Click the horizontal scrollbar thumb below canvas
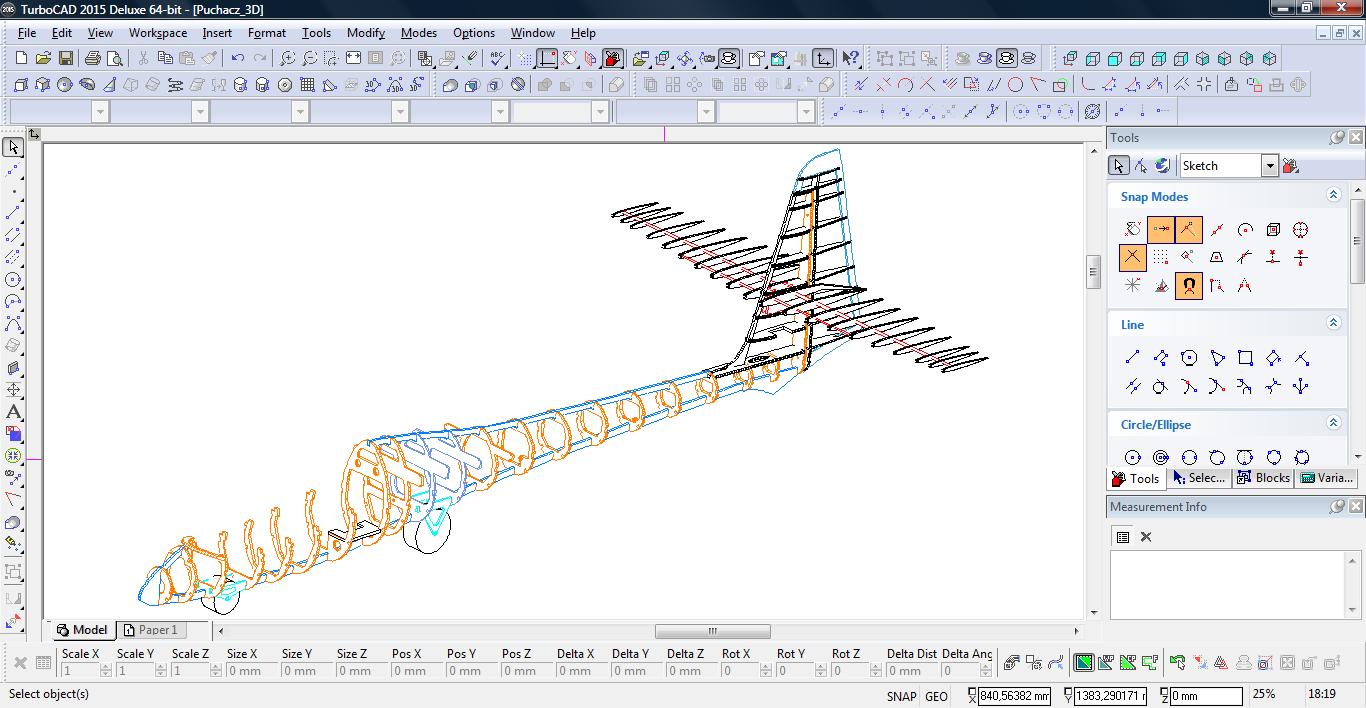This screenshot has width=1366, height=708. click(712, 631)
